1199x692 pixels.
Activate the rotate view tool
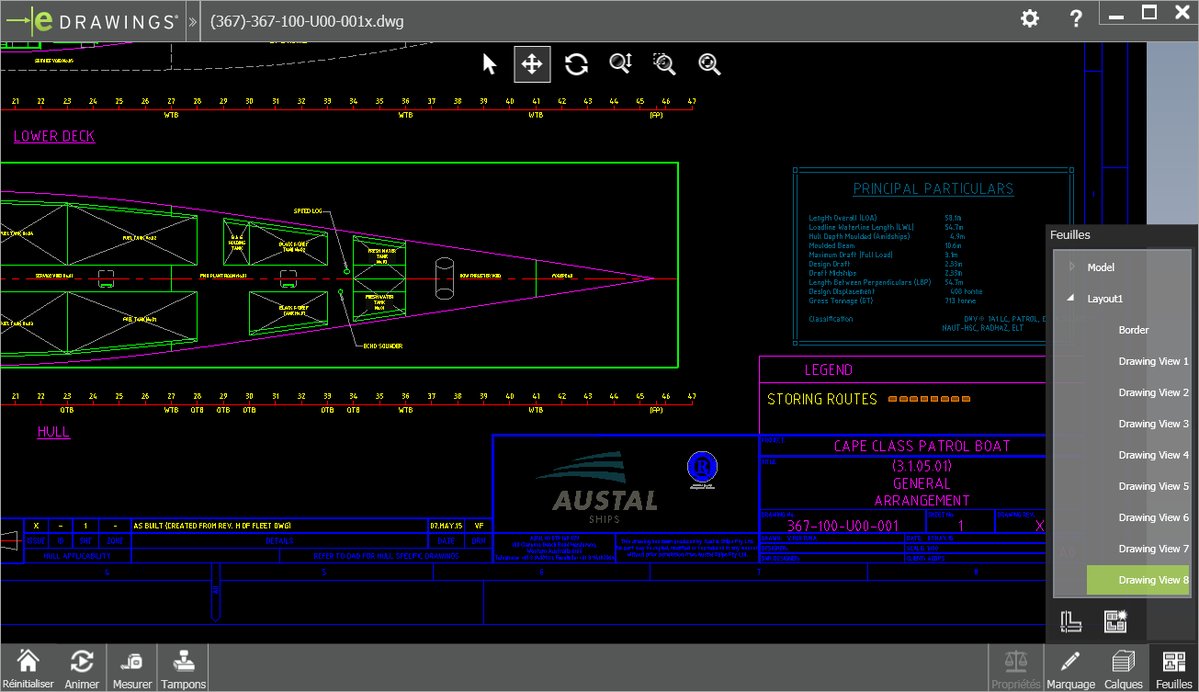(x=576, y=63)
